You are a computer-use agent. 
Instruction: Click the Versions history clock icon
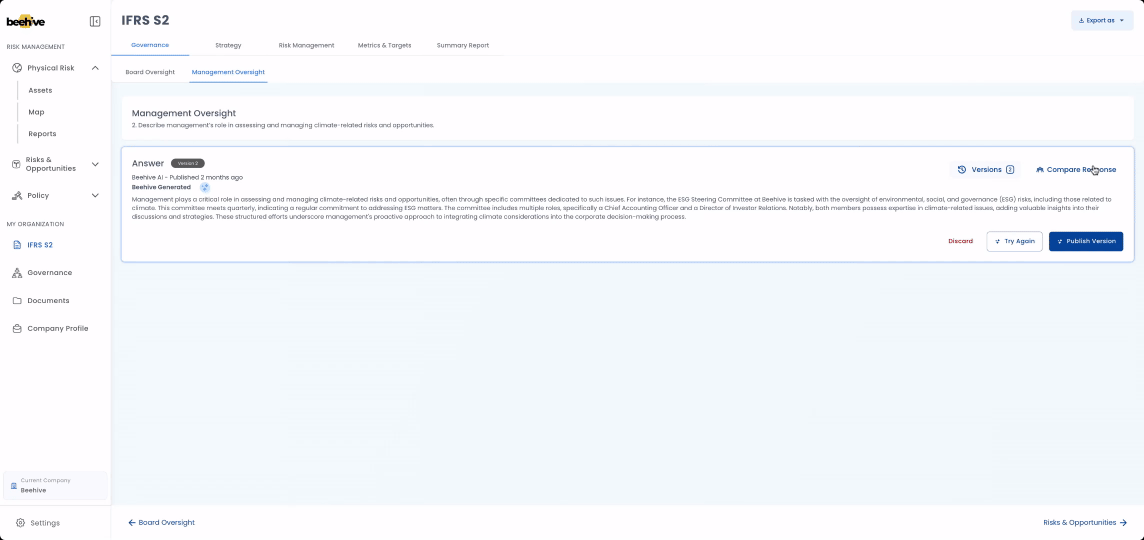[962, 169]
